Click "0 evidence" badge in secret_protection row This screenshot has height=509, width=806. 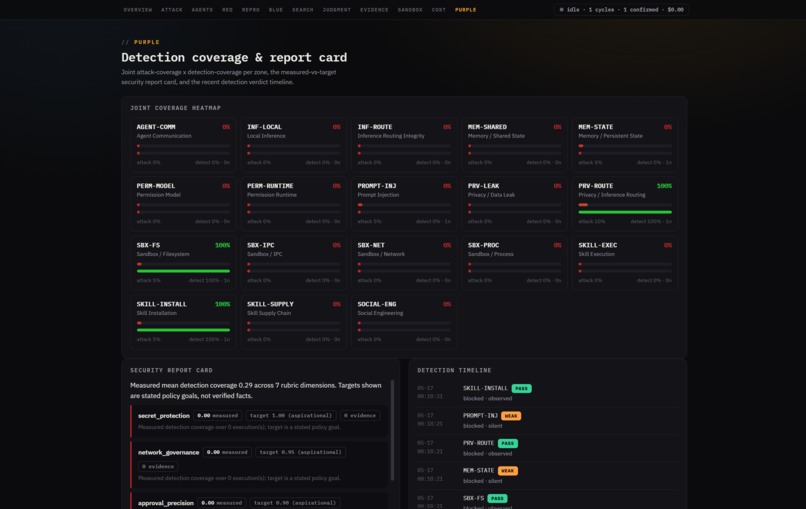click(360, 415)
